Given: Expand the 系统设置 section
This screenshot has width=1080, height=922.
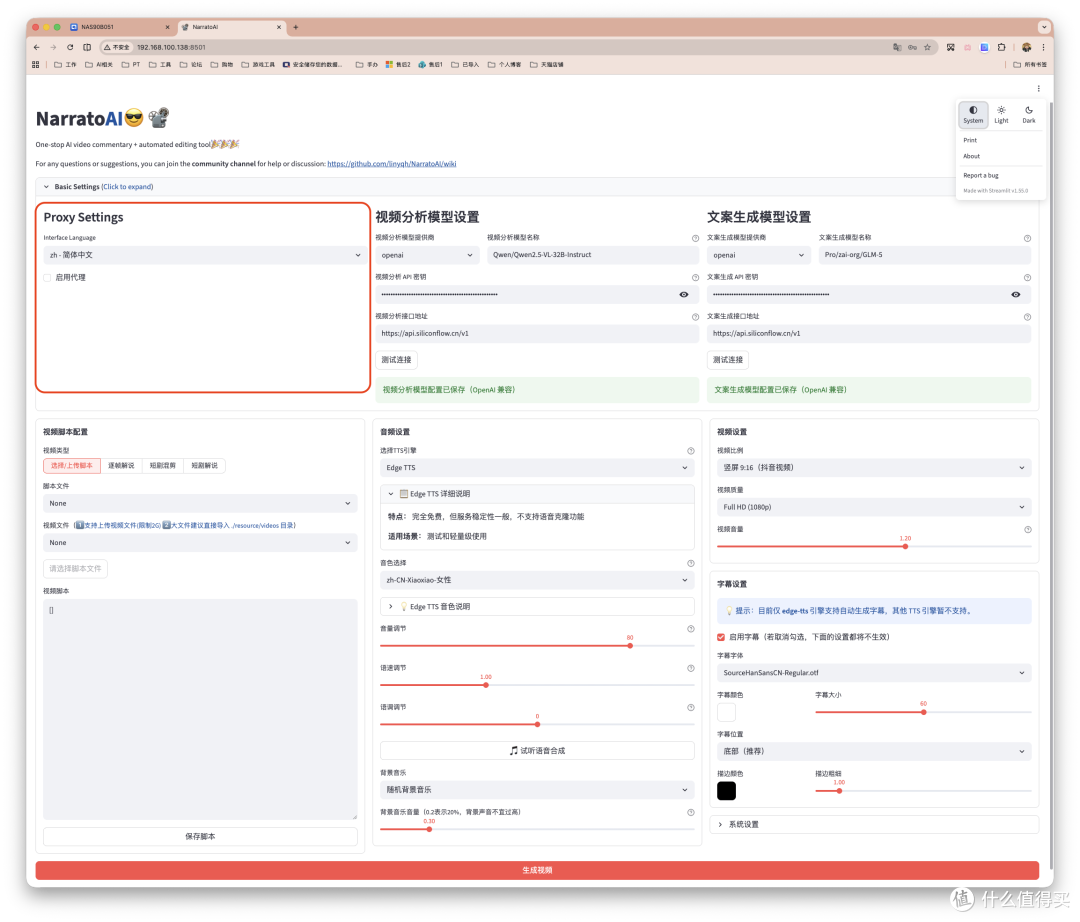Looking at the screenshot, I should pos(873,825).
